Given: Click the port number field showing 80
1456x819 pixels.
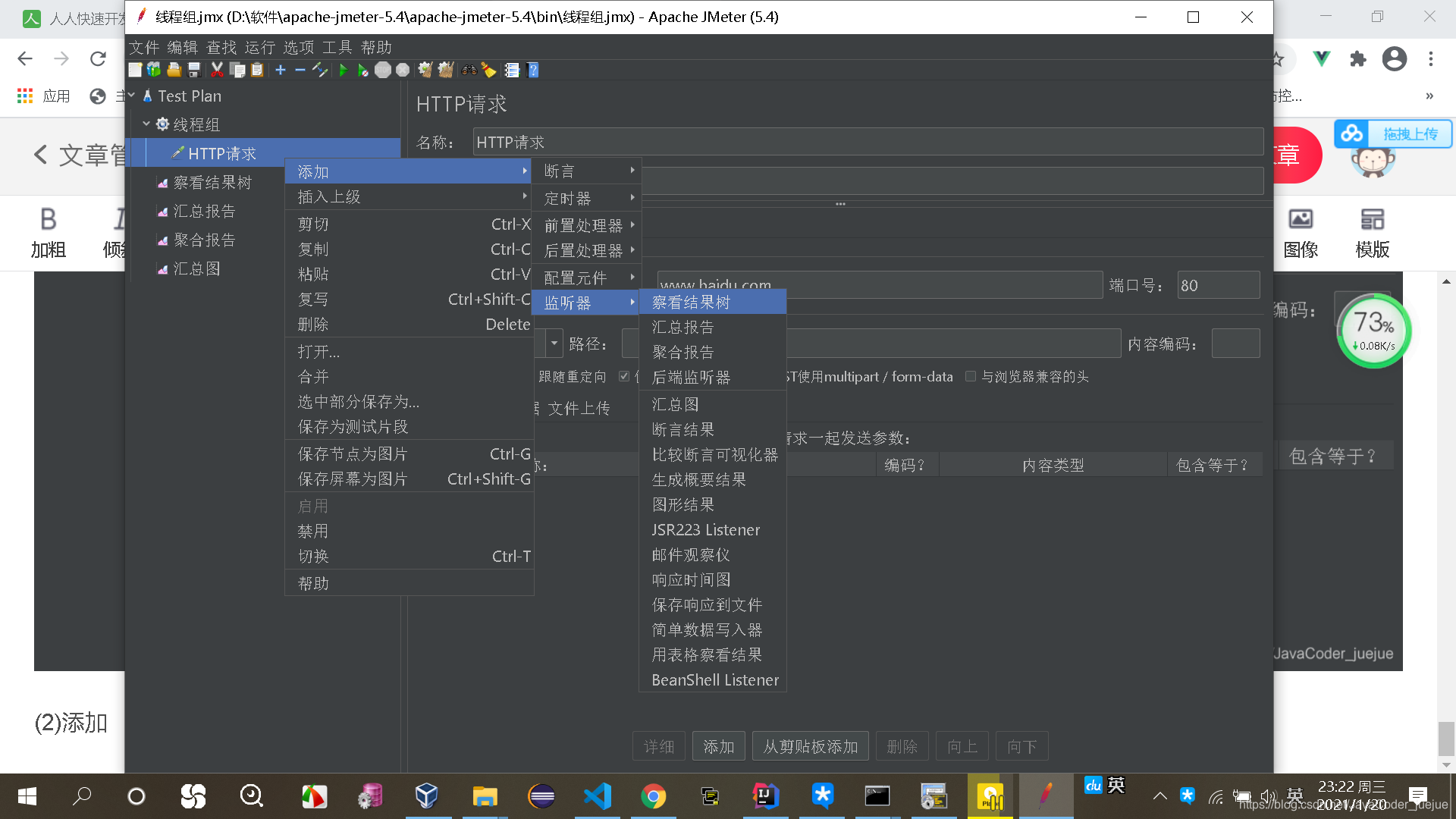Looking at the screenshot, I should point(1217,285).
